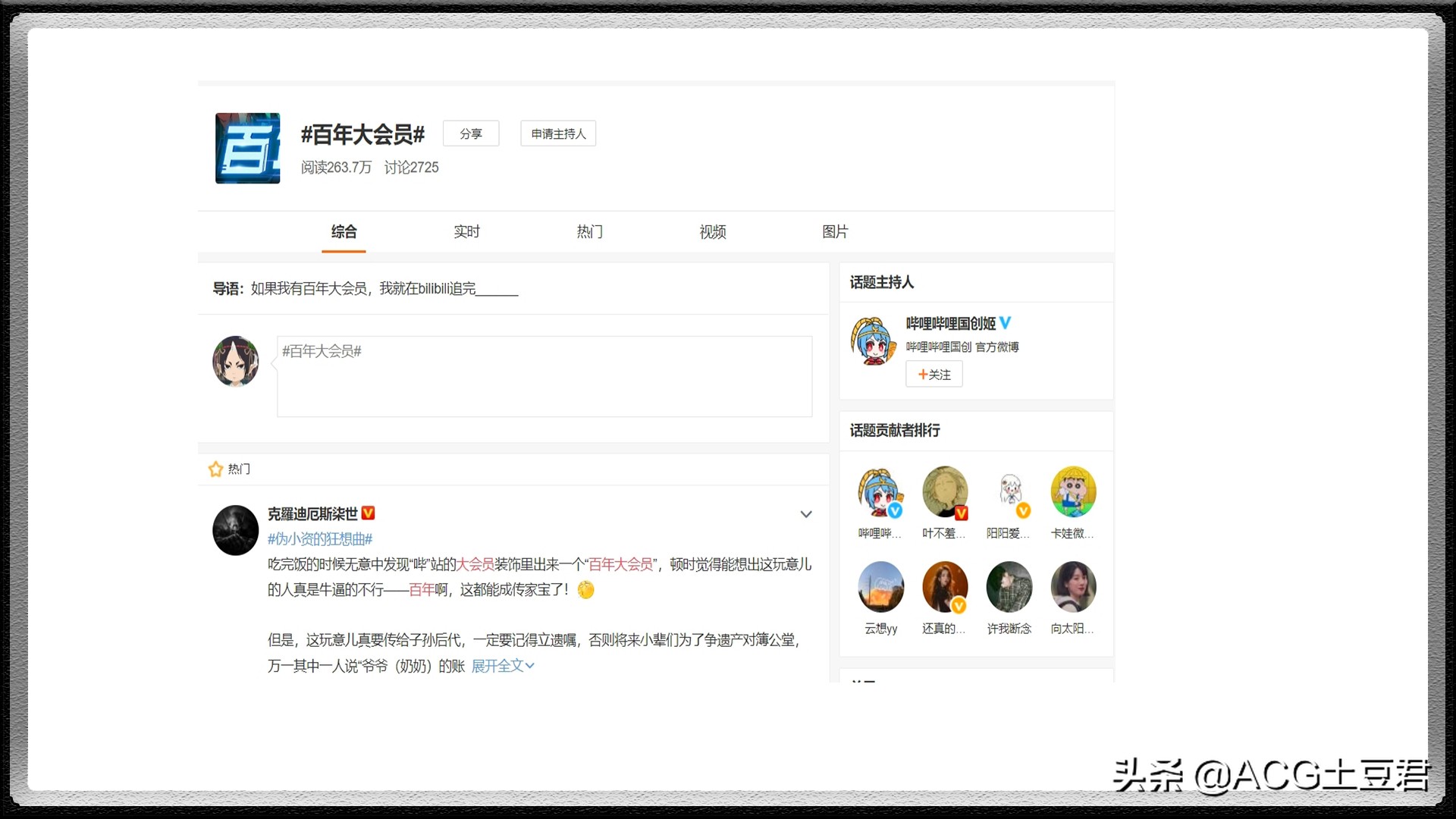Click the 分享 share button

point(470,133)
